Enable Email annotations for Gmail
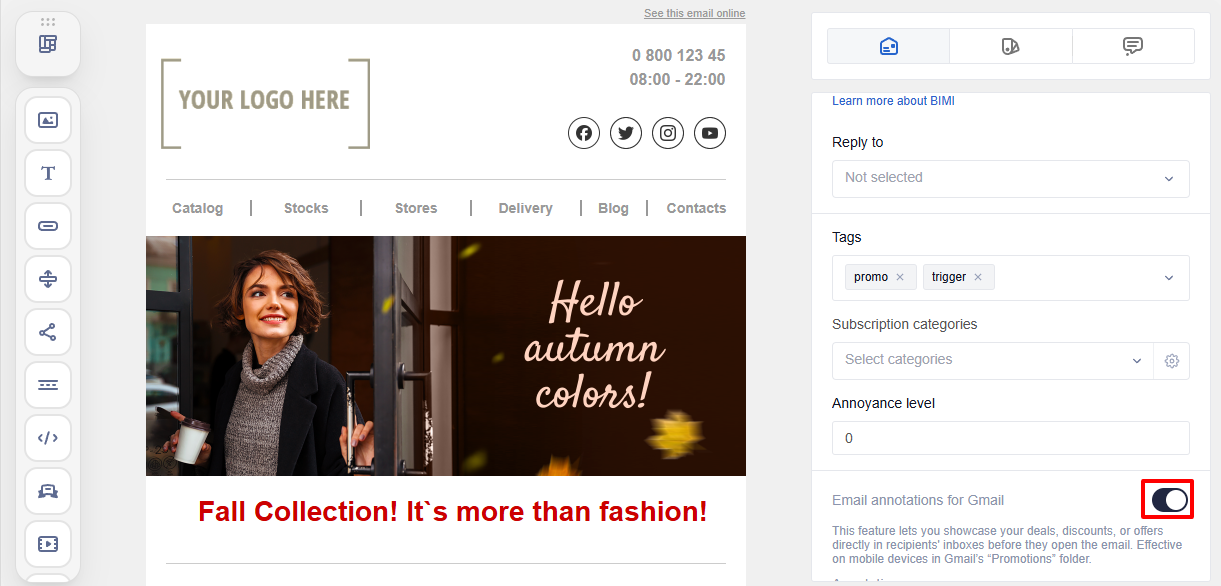The width and height of the screenshot is (1221, 586). tap(1167, 499)
